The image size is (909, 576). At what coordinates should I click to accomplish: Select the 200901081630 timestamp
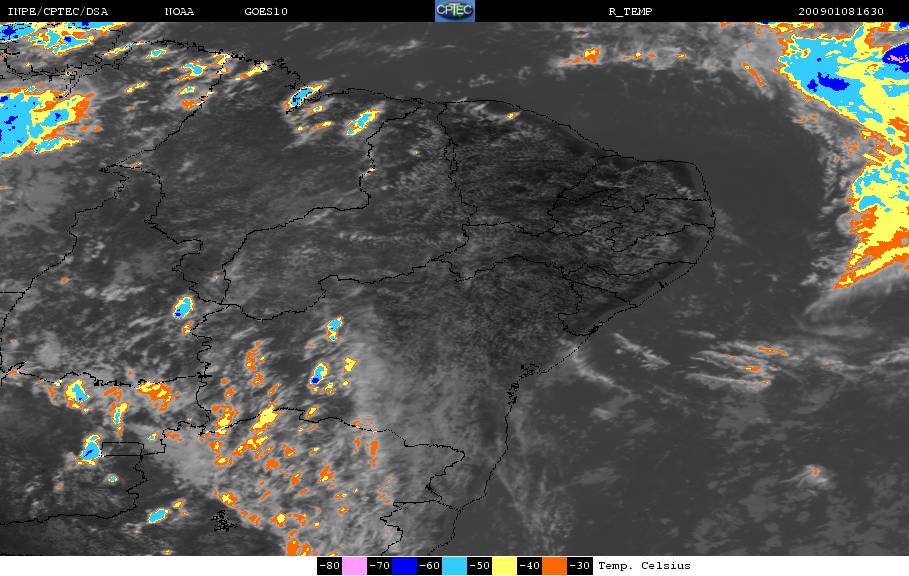point(841,12)
